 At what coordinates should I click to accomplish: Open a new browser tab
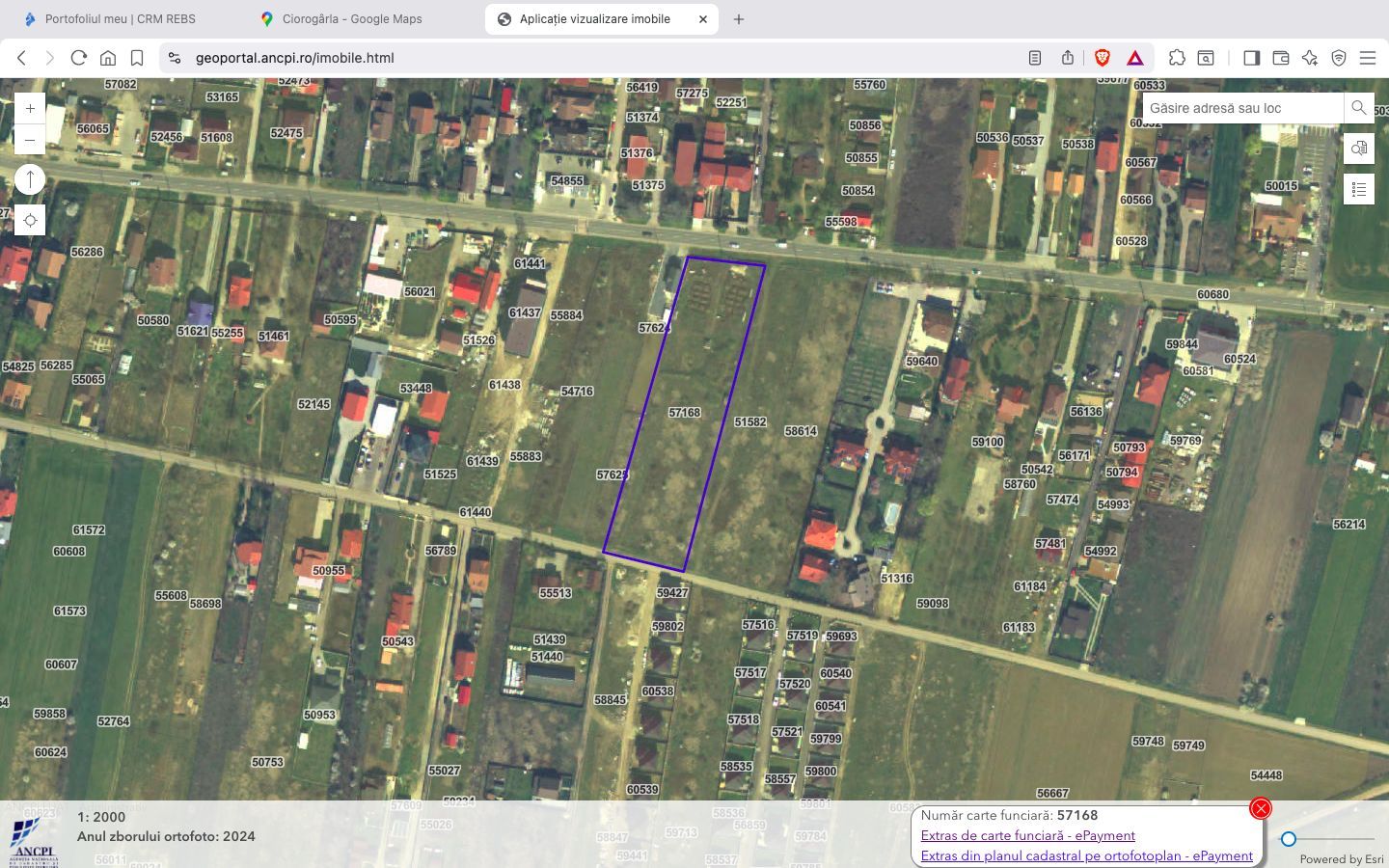738,18
